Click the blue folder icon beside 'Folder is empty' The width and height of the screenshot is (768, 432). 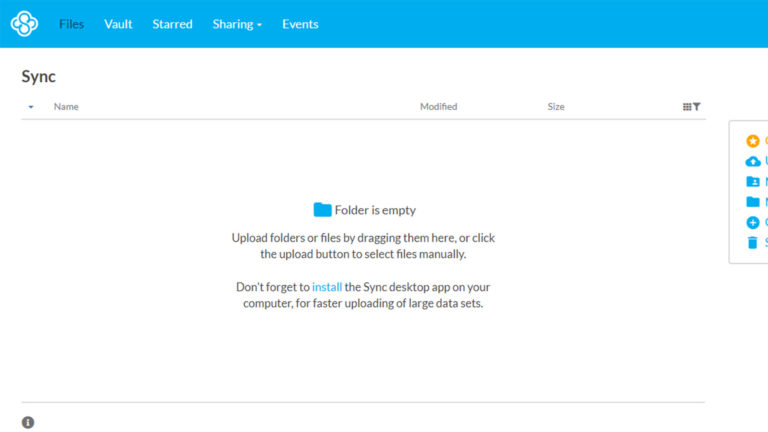pos(322,210)
